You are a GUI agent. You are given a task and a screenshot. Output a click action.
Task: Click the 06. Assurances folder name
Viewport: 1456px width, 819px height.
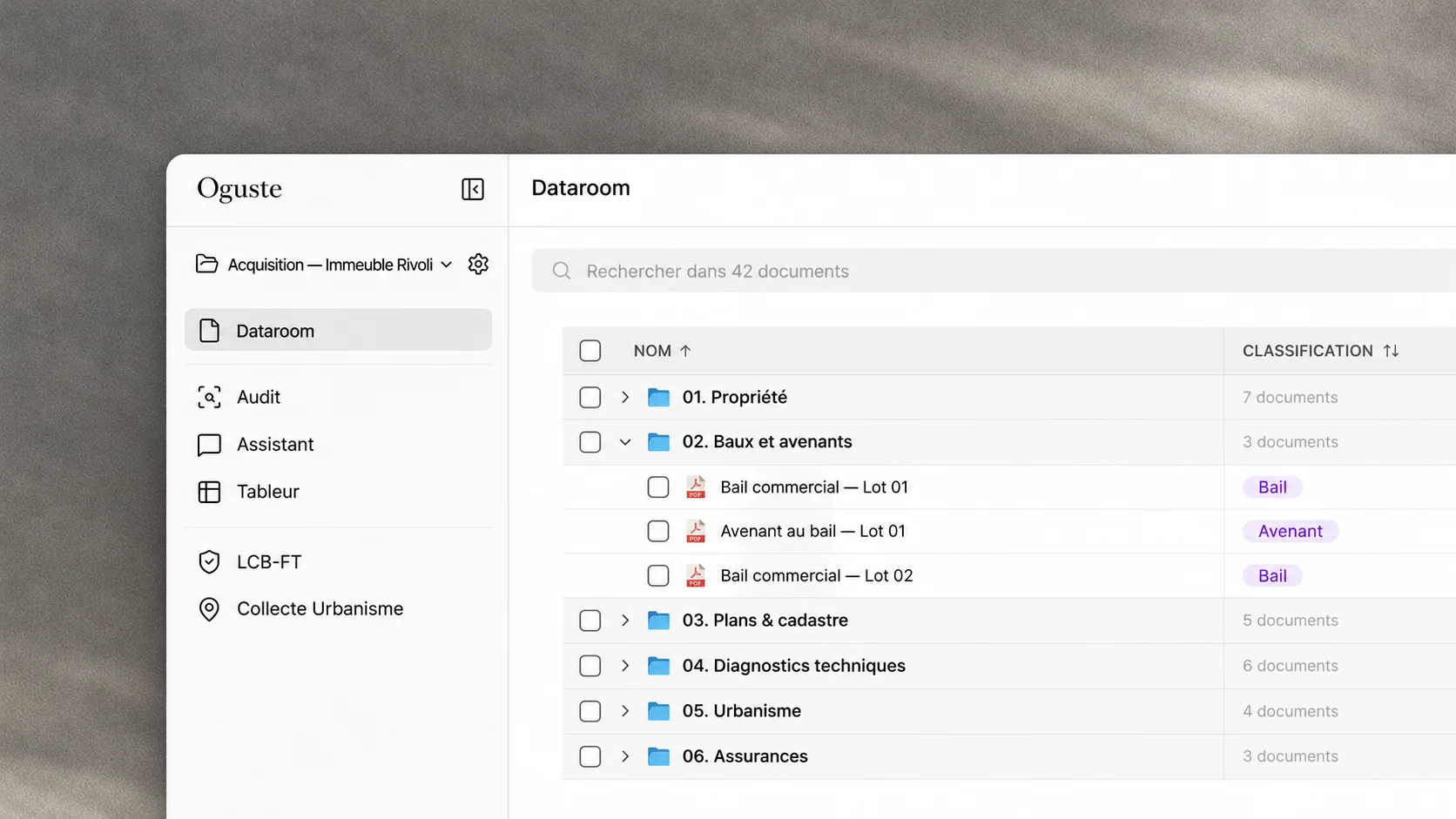pos(745,756)
